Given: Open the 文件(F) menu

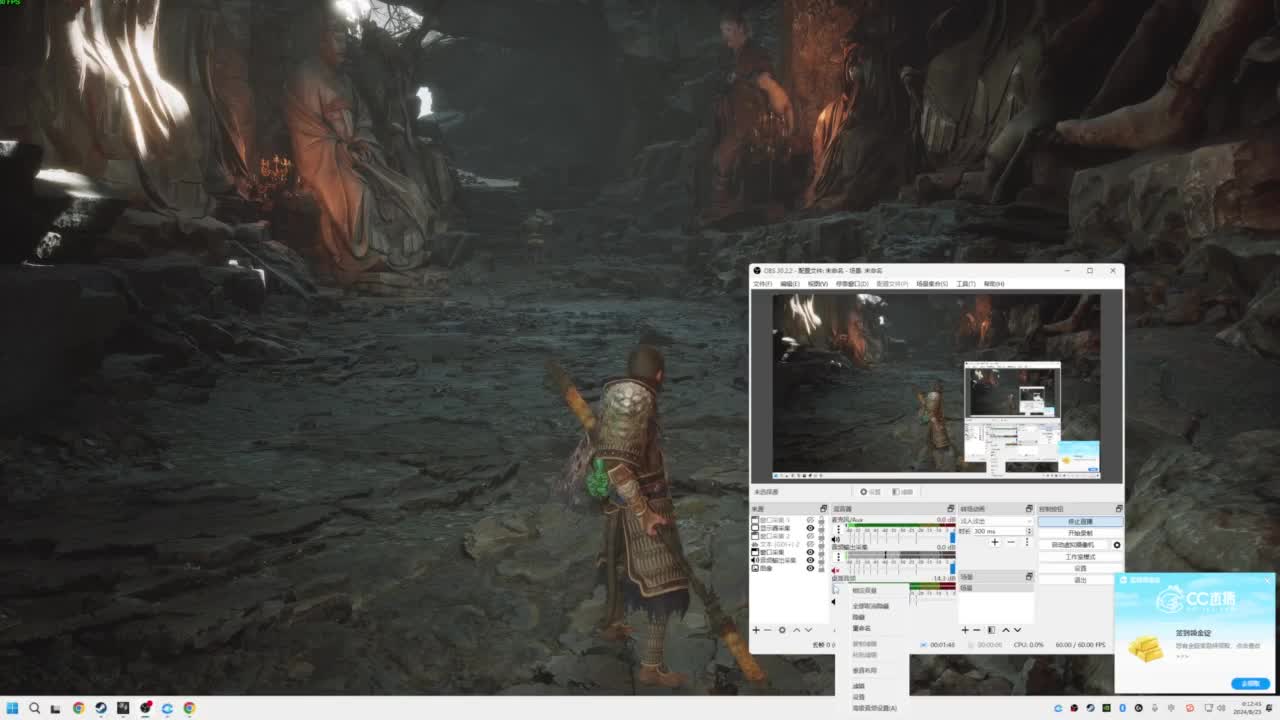Looking at the screenshot, I should click(x=762, y=284).
